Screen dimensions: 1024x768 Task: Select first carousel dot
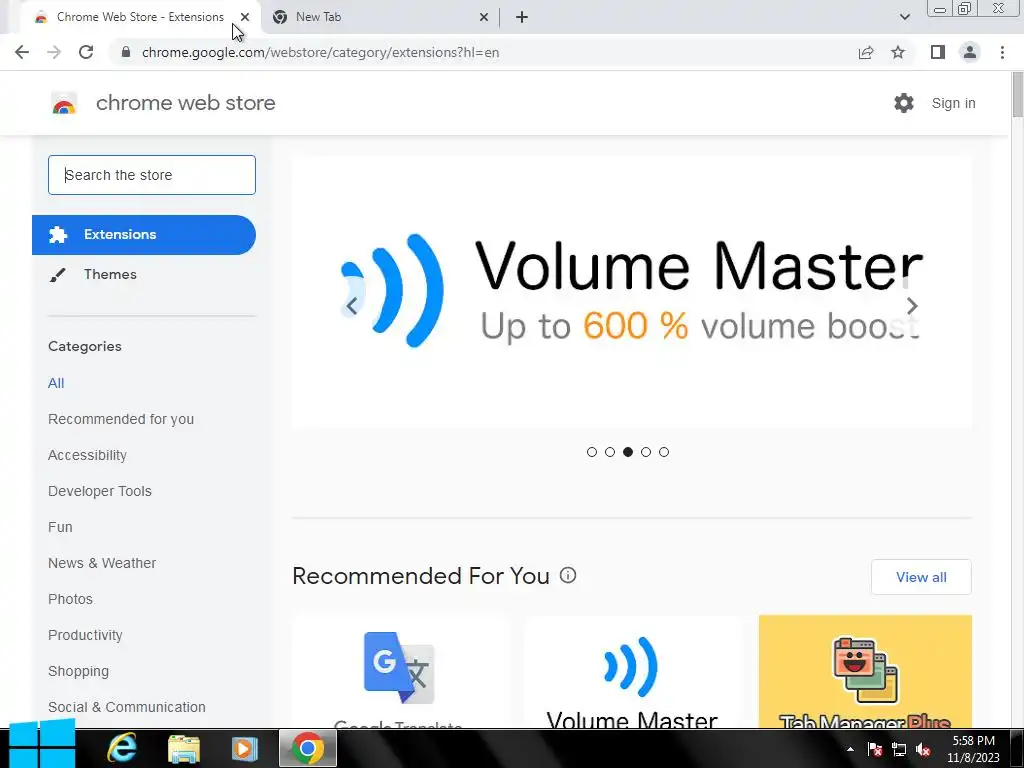(592, 452)
